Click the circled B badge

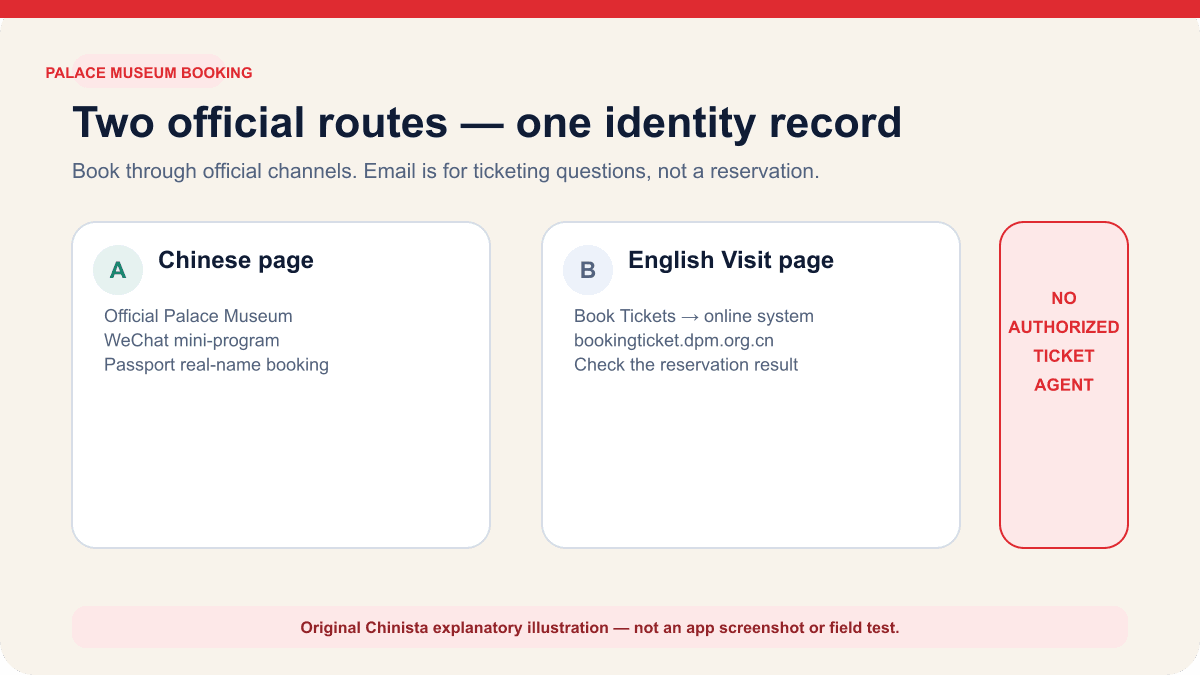click(588, 270)
